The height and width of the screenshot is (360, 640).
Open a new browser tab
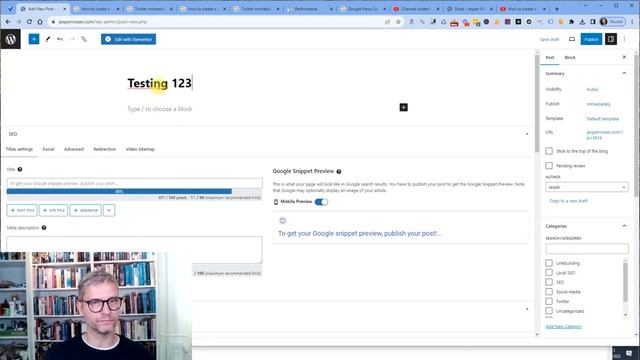click(557, 9)
